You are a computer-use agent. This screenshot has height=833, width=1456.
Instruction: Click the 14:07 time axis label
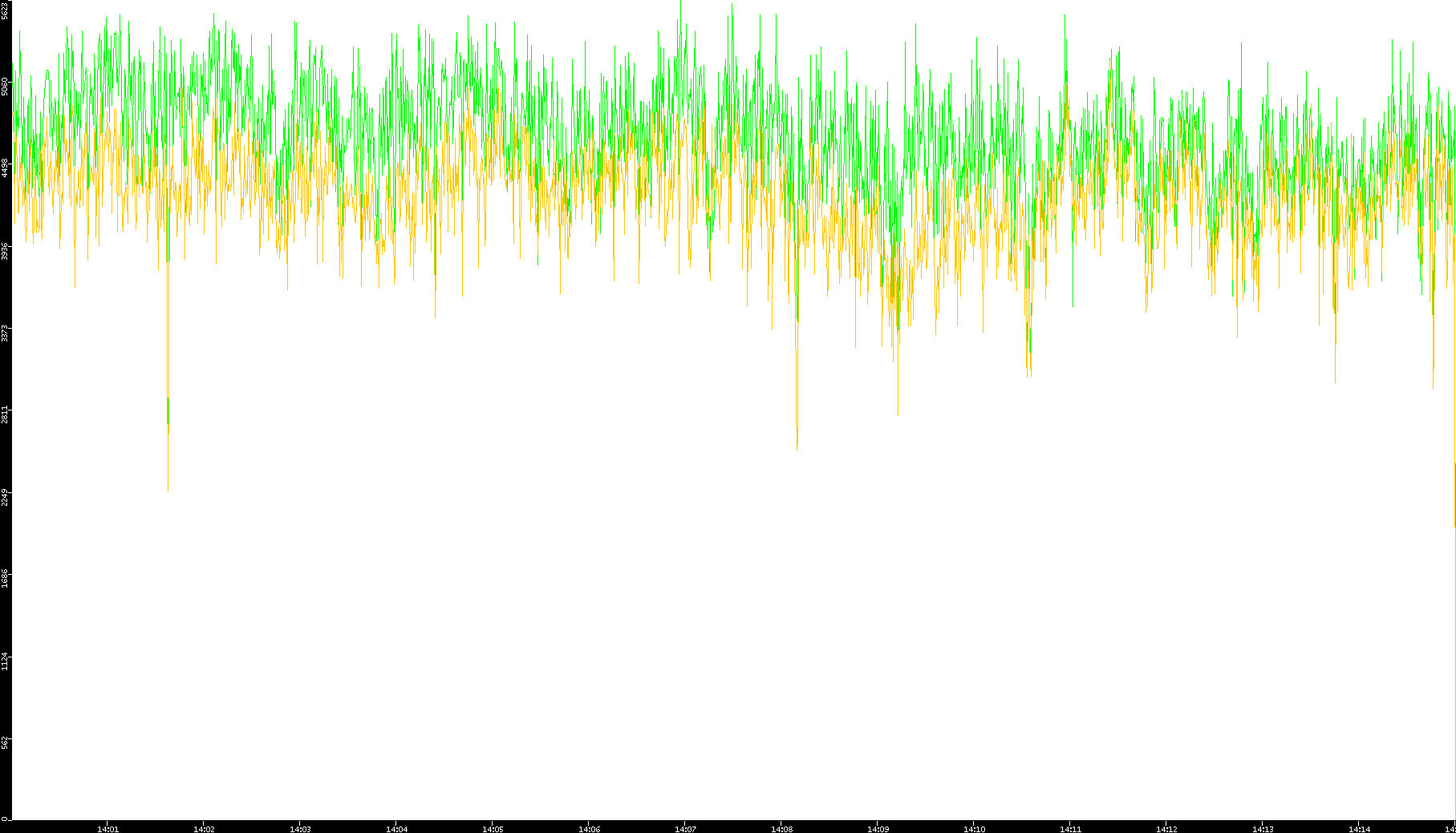pos(685,829)
